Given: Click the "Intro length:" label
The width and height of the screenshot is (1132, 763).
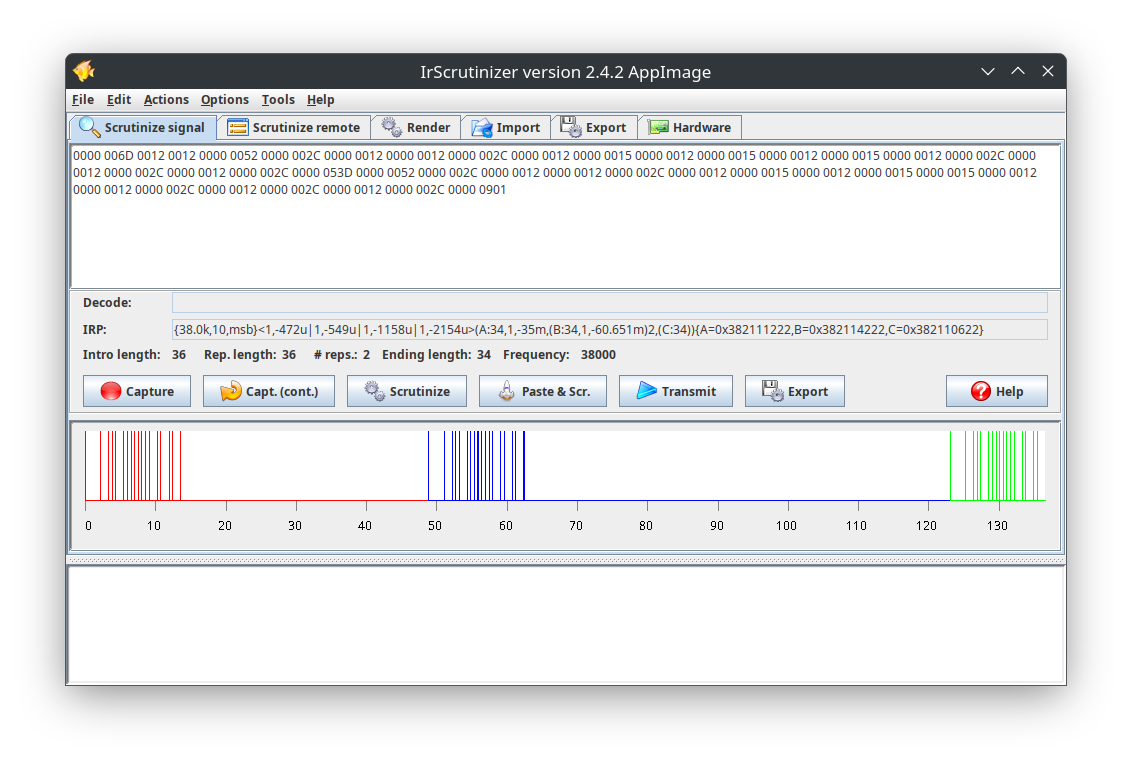Looking at the screenshot, I should pyautogui.click(x=121, y=354).
